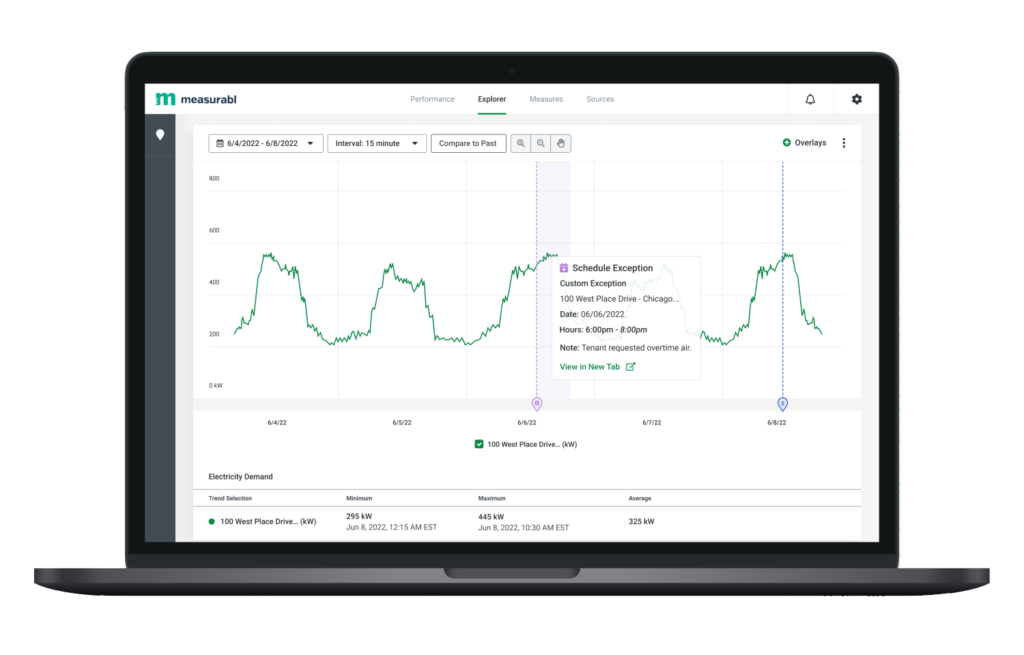Click the Measurabl logo

coord(196,99)
